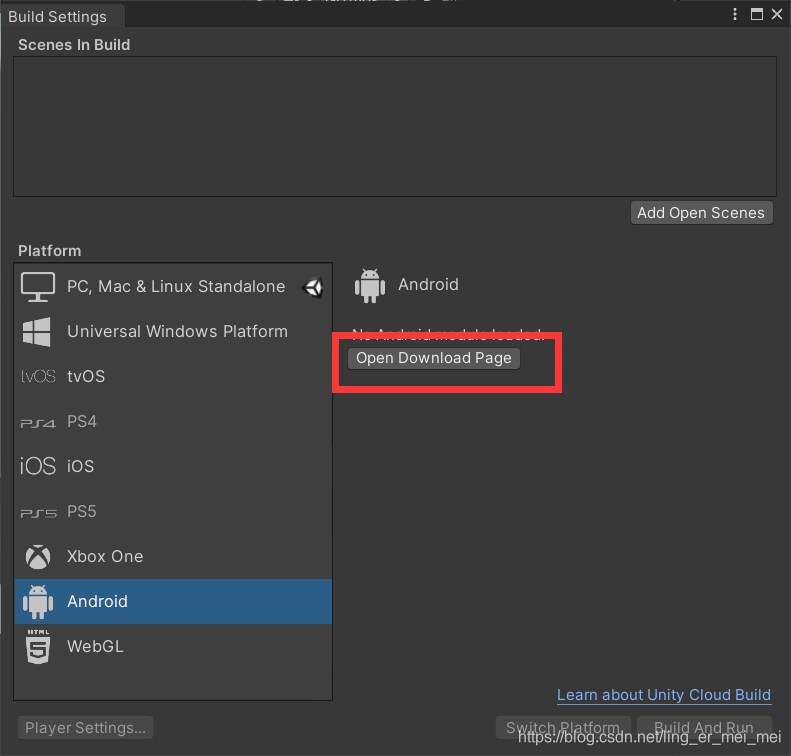Click the Windows logo icon for UWP
This screenshot has height=756, width=791.
[37, 331]
